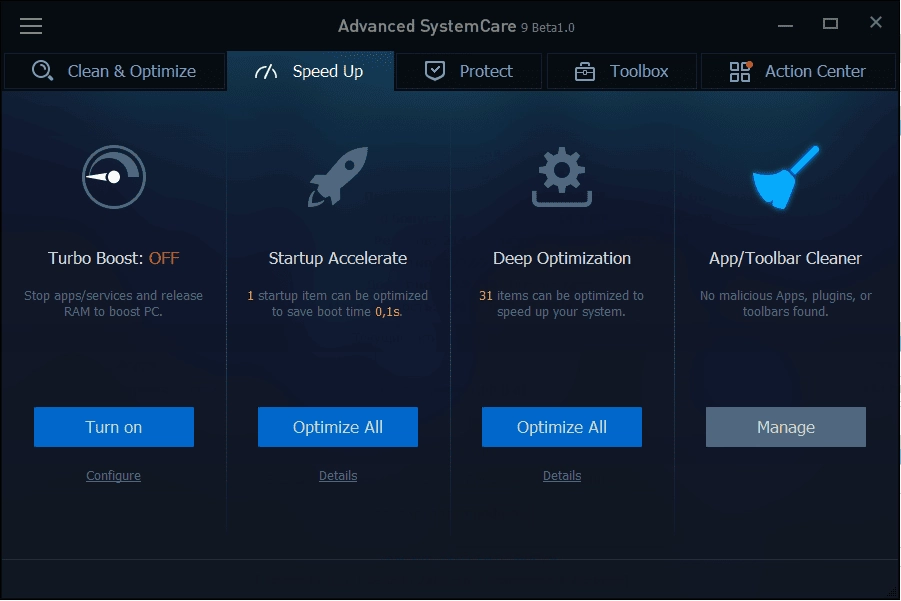Go to the Toolbox tab
Screen dimensions: 901x601
click(x=622, y=71)
